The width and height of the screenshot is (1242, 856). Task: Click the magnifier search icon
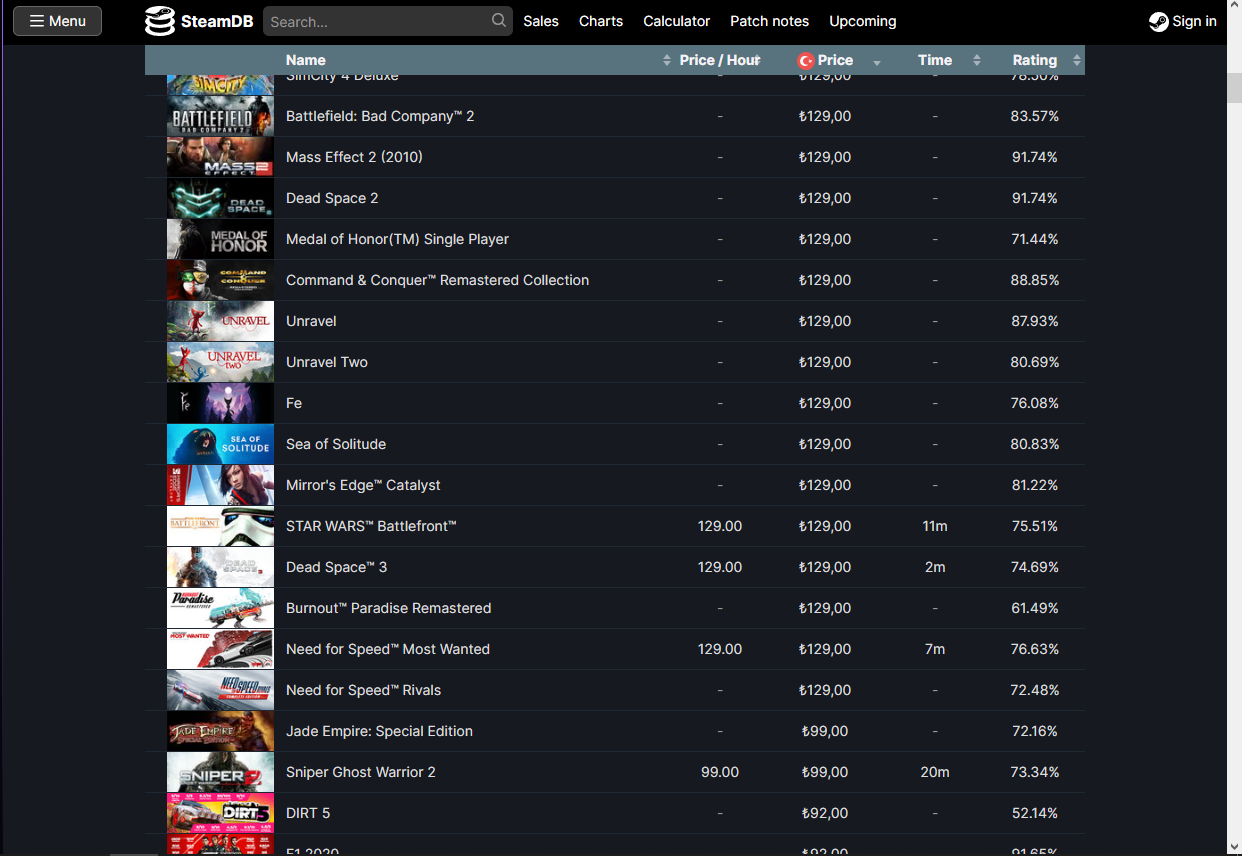(499, 21)
